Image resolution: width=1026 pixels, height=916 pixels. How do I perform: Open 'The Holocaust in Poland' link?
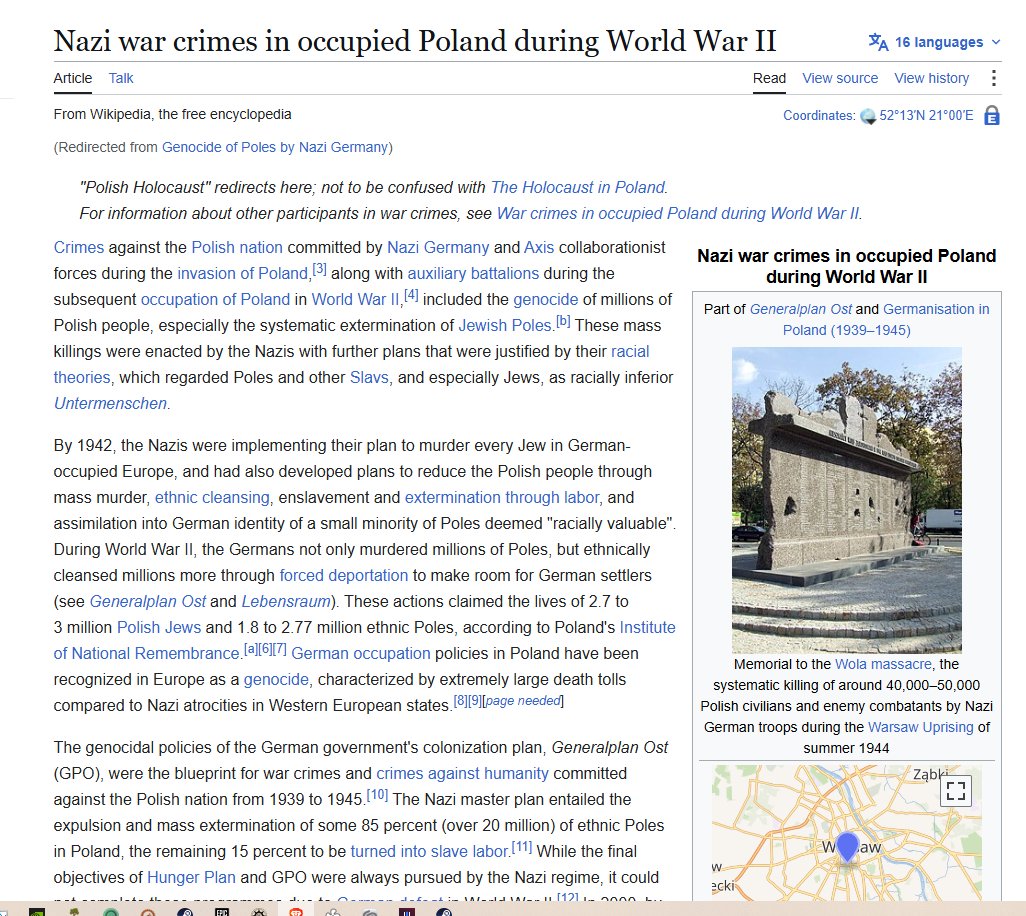(578, 188)
